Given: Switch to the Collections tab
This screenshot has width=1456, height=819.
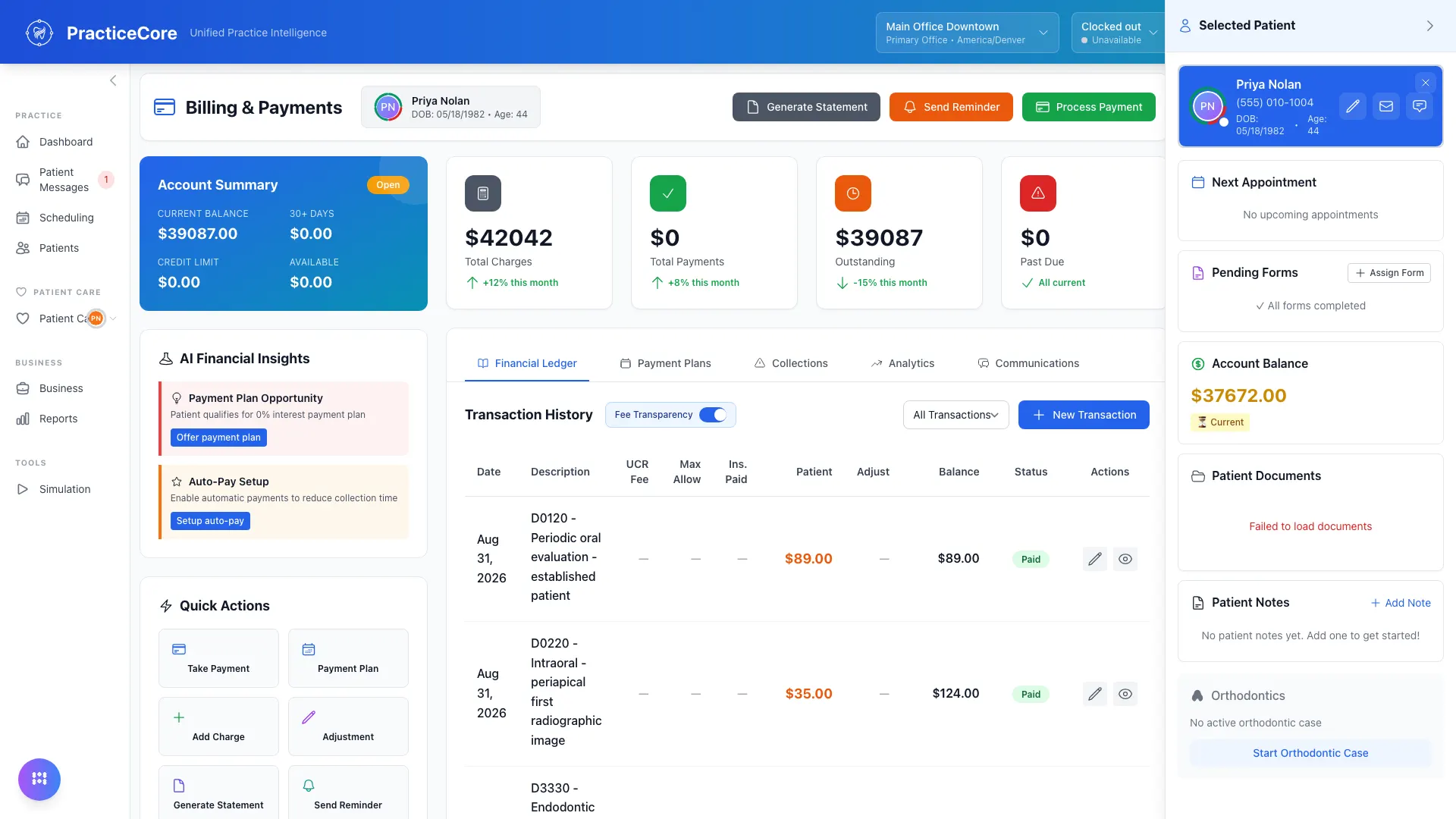Looking at the screenshot, I should pos(791,363).
